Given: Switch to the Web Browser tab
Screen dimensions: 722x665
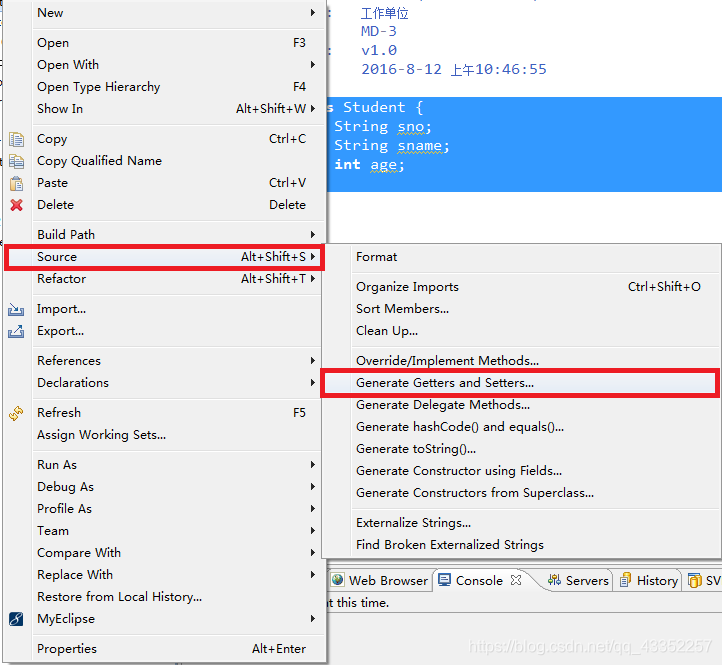Looking at the screenshot, I should (x=380, y=580).
